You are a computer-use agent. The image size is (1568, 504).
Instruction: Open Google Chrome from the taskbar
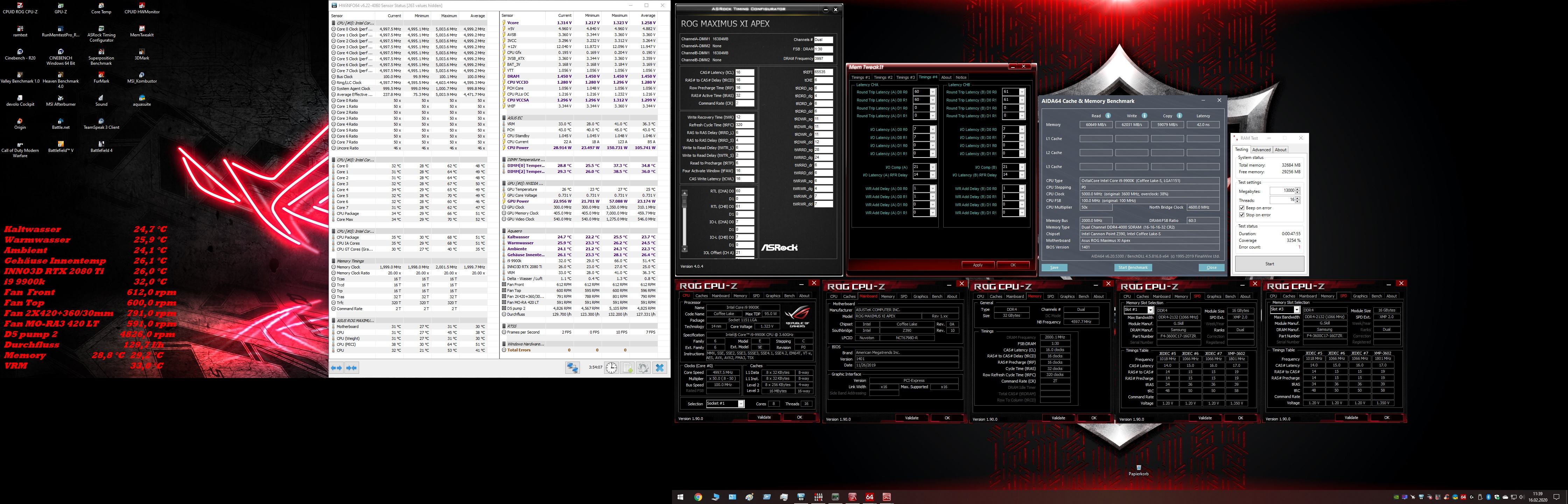coord(698,497)
